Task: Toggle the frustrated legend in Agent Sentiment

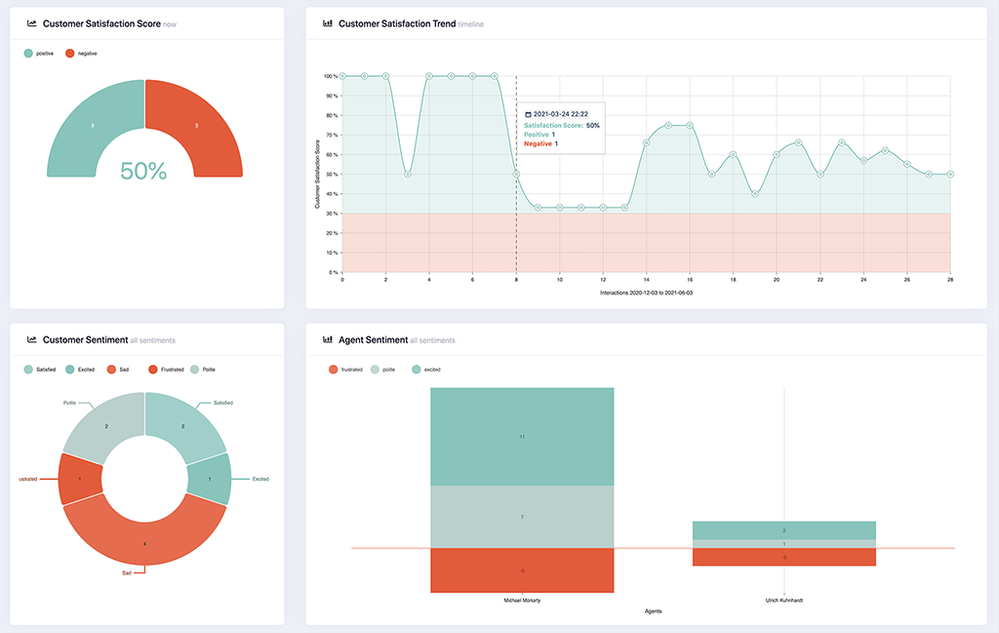Action: tap(342, 369)
